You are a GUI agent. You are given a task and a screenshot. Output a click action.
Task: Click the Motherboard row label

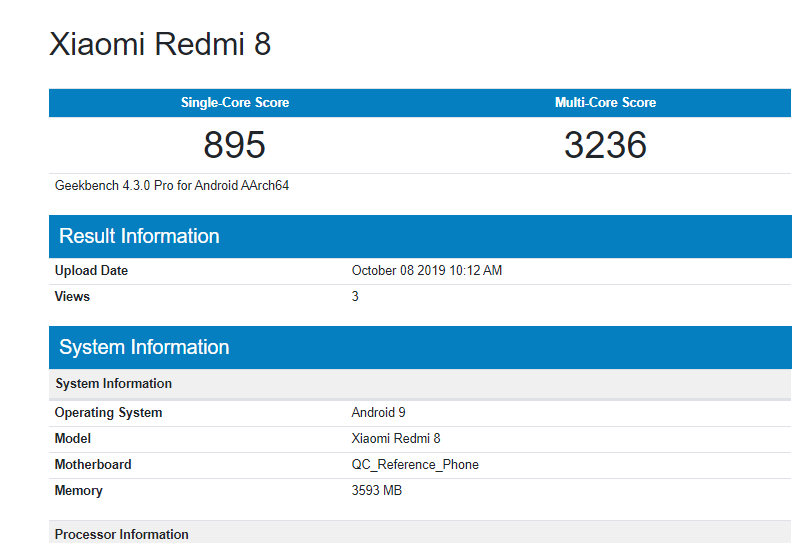[x=93, y=465]
